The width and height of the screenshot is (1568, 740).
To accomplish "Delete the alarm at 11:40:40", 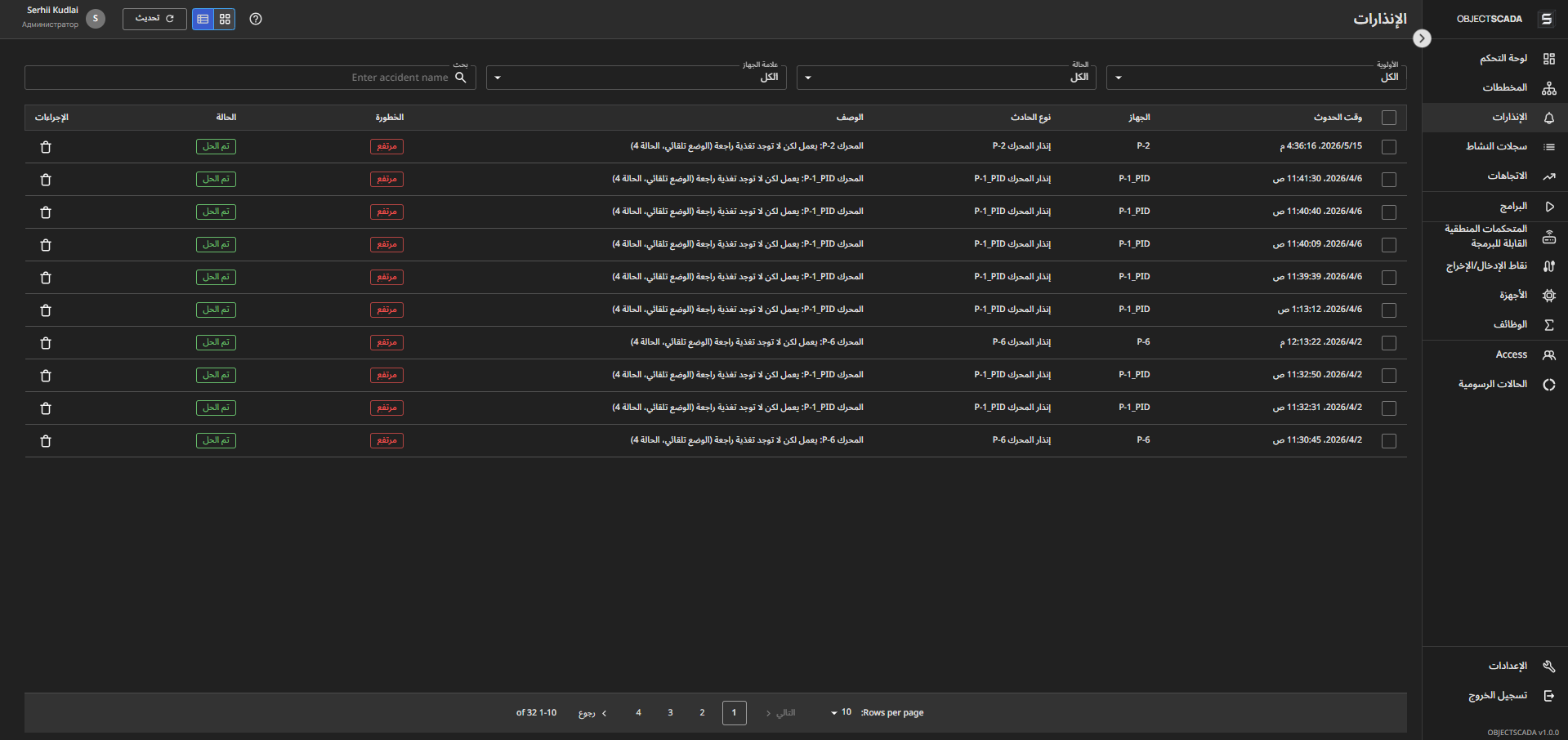I will coord(46,212).
